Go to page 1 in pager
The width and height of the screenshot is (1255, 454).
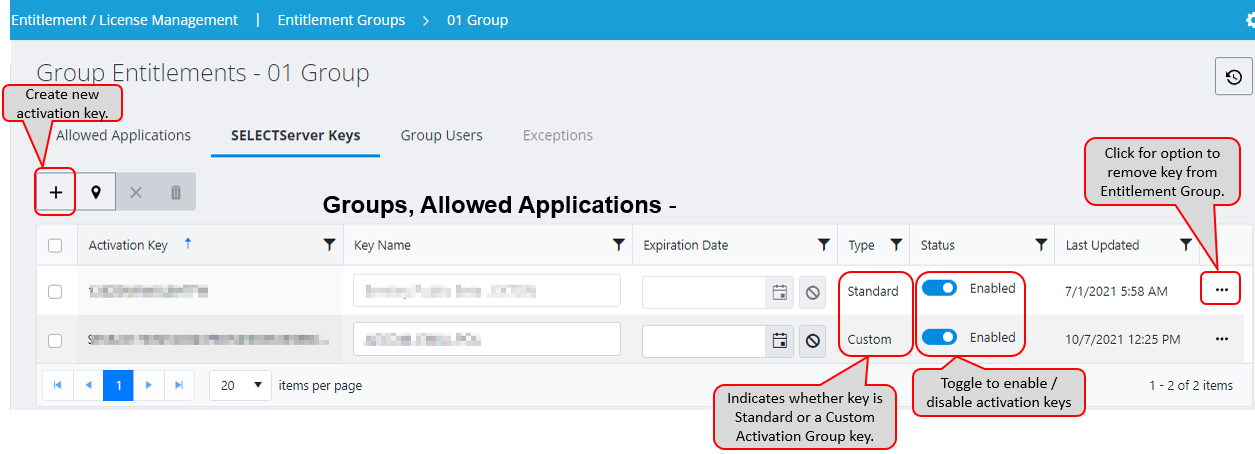click(118, 385)
